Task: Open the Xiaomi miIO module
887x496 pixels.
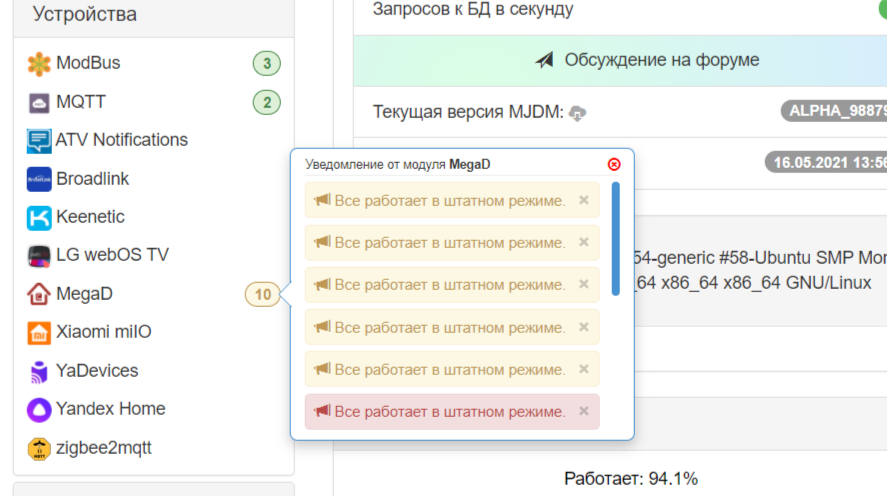Action: tap(104, 331)
